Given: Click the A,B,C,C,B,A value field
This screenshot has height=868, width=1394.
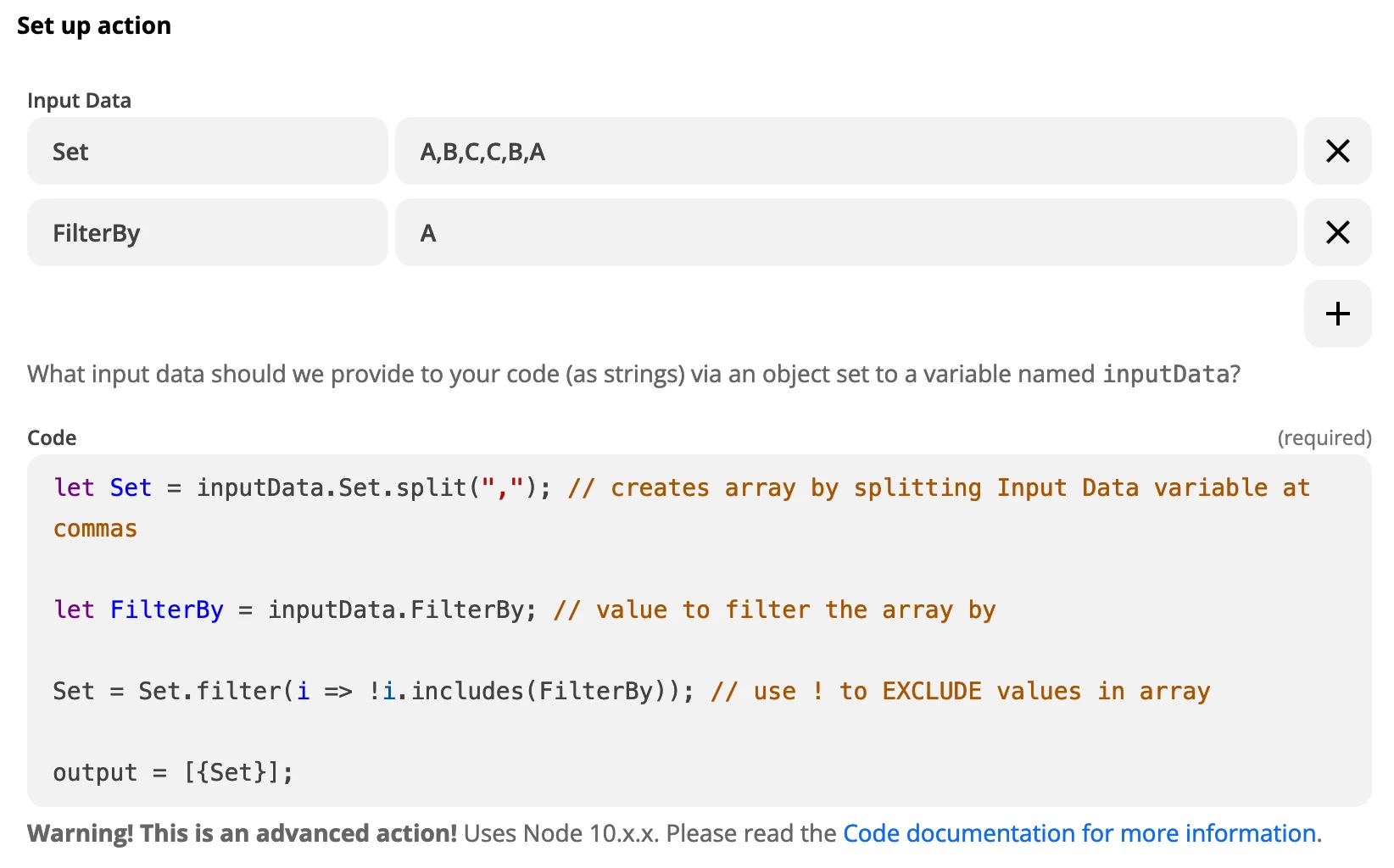Looking at the screenshot, I should coord(845,151).
